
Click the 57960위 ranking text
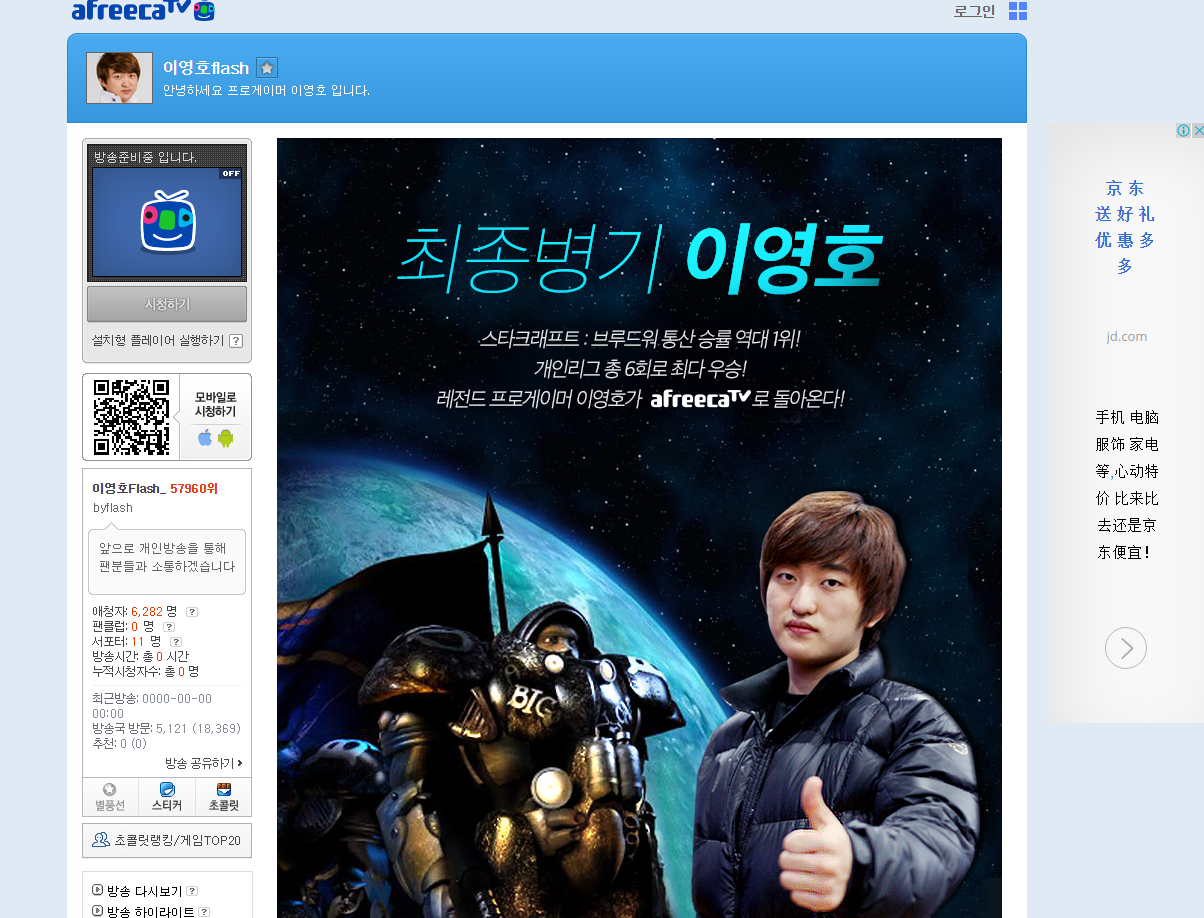194,488
